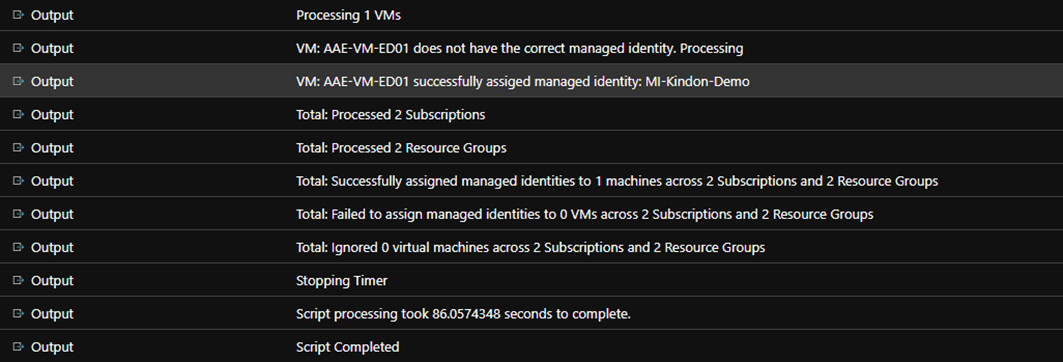1063x362 pixels.
Task: Select the 'Processing 1 VMs' log row
Action: 532,15
